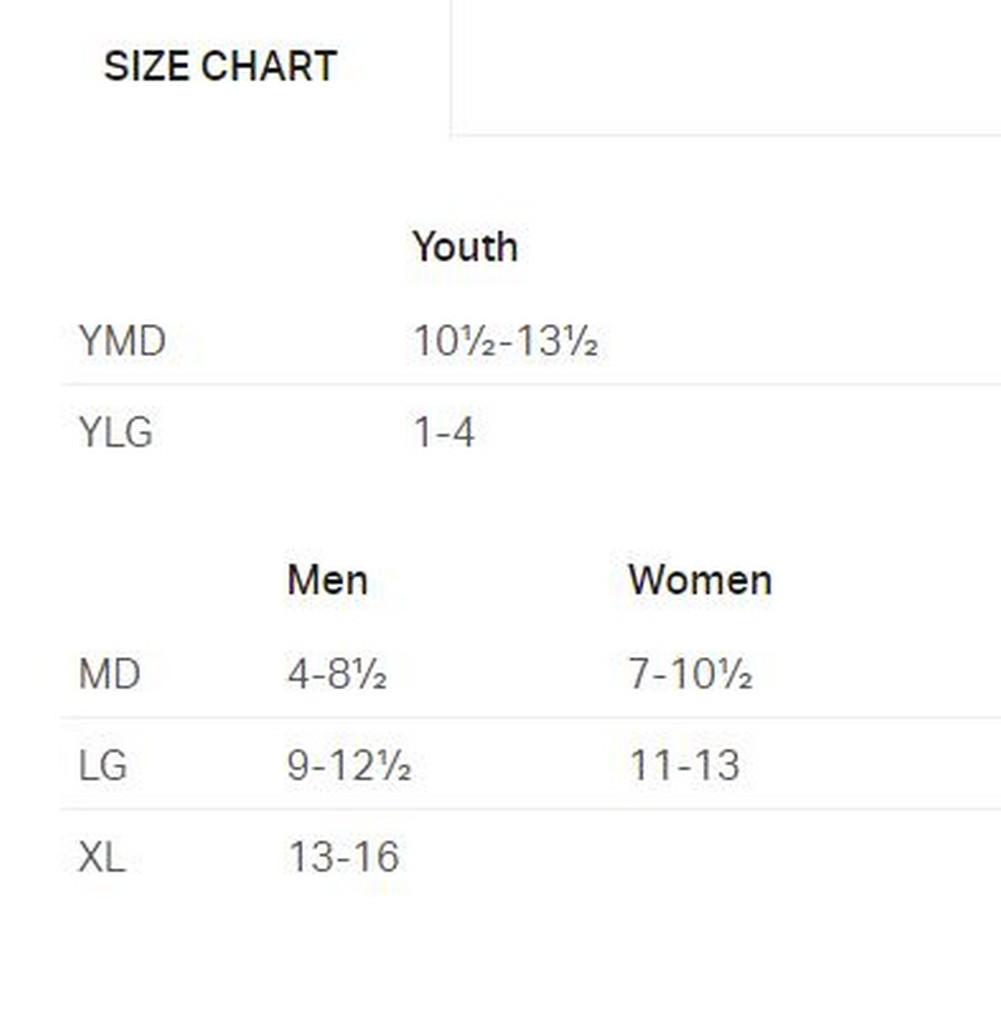Image resolution: width=1001 pixels, height=1031 pixels.
Task: Click the Men column header
Action: point(327,580)
